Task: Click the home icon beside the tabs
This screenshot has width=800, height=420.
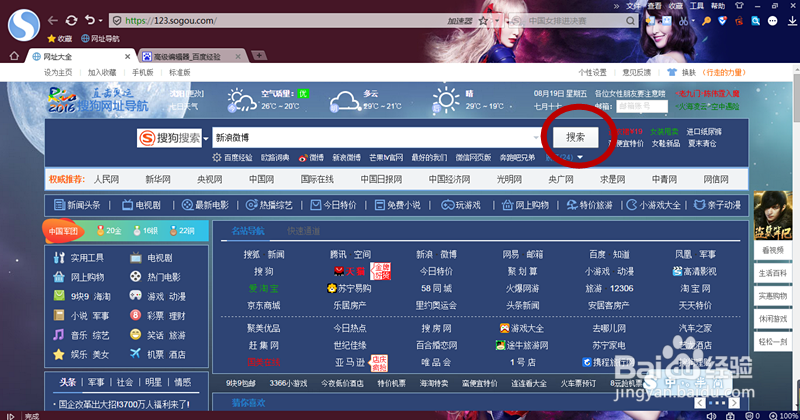Action: click(14, 56)
